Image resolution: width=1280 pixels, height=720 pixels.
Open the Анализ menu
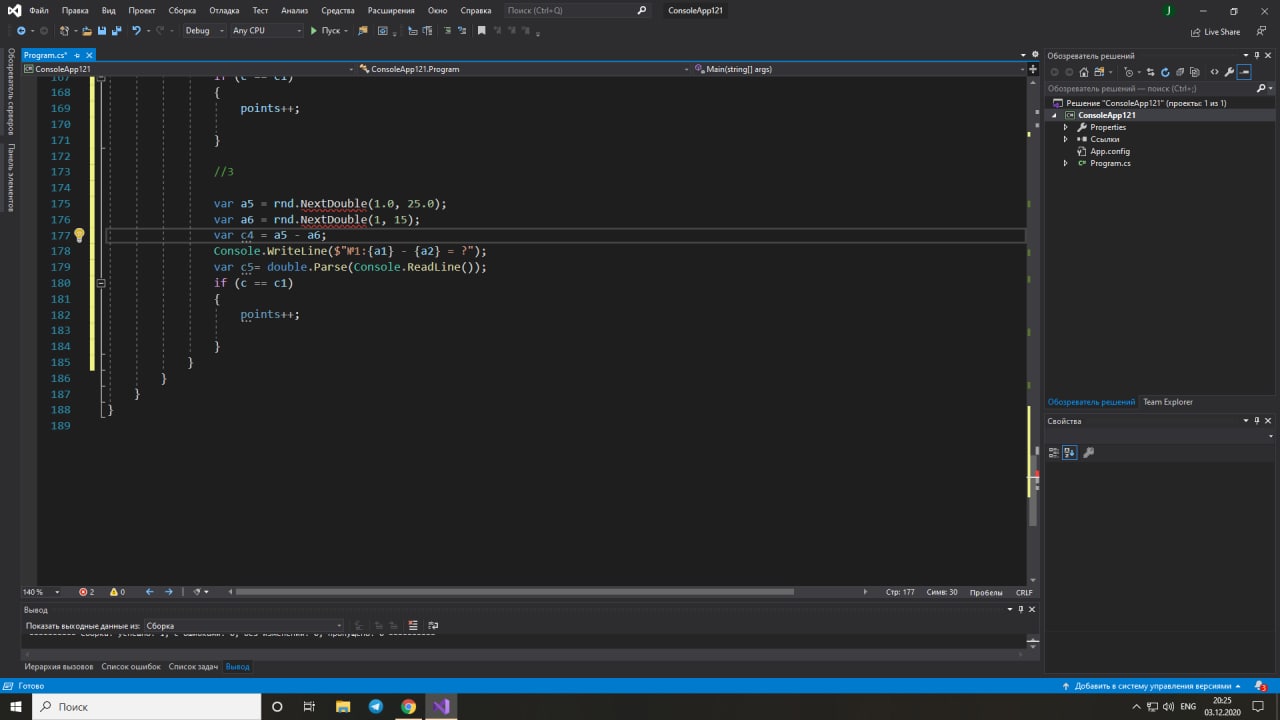coord(294,10)
